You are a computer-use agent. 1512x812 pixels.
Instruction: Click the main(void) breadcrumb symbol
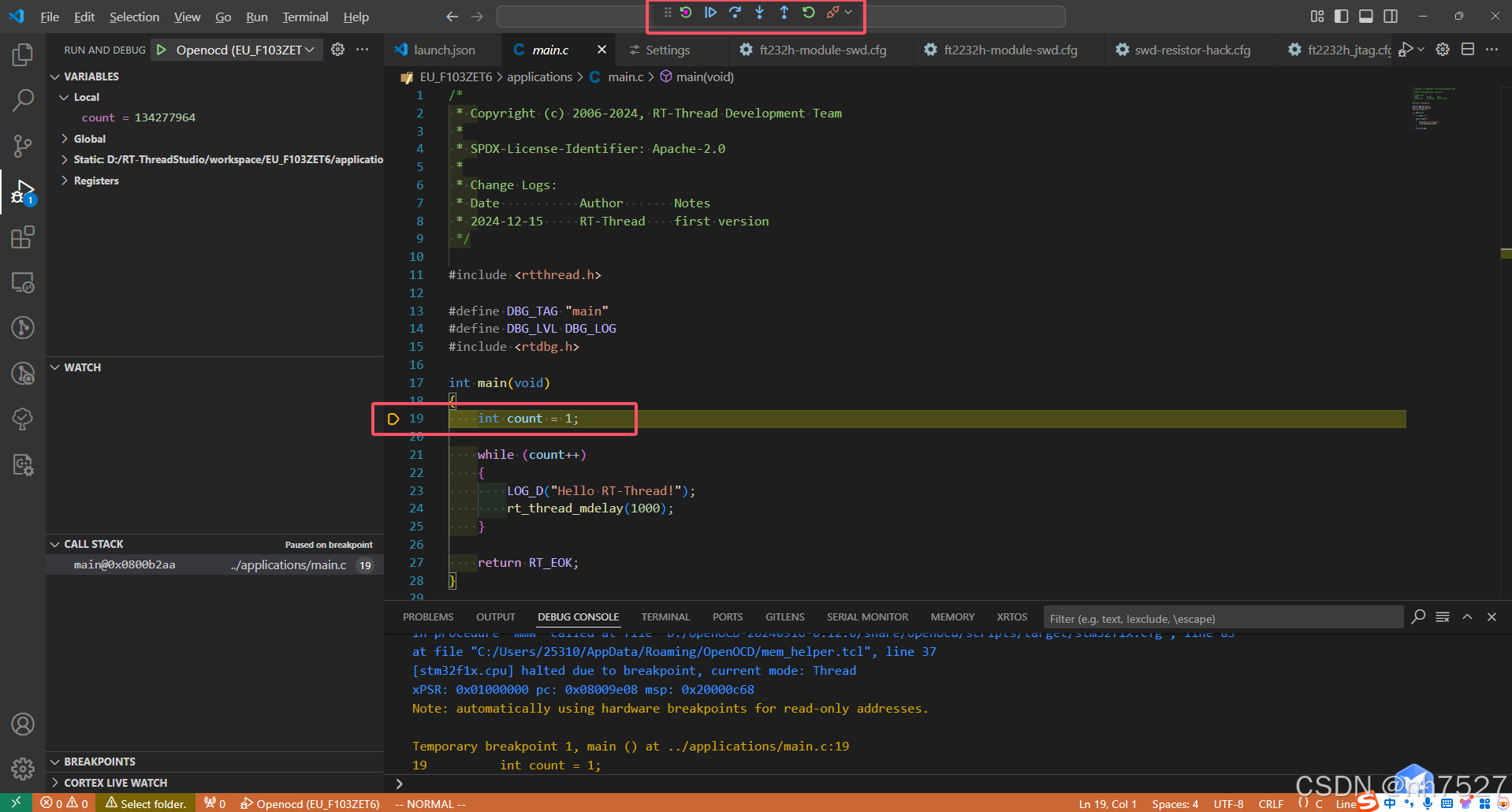698,76
